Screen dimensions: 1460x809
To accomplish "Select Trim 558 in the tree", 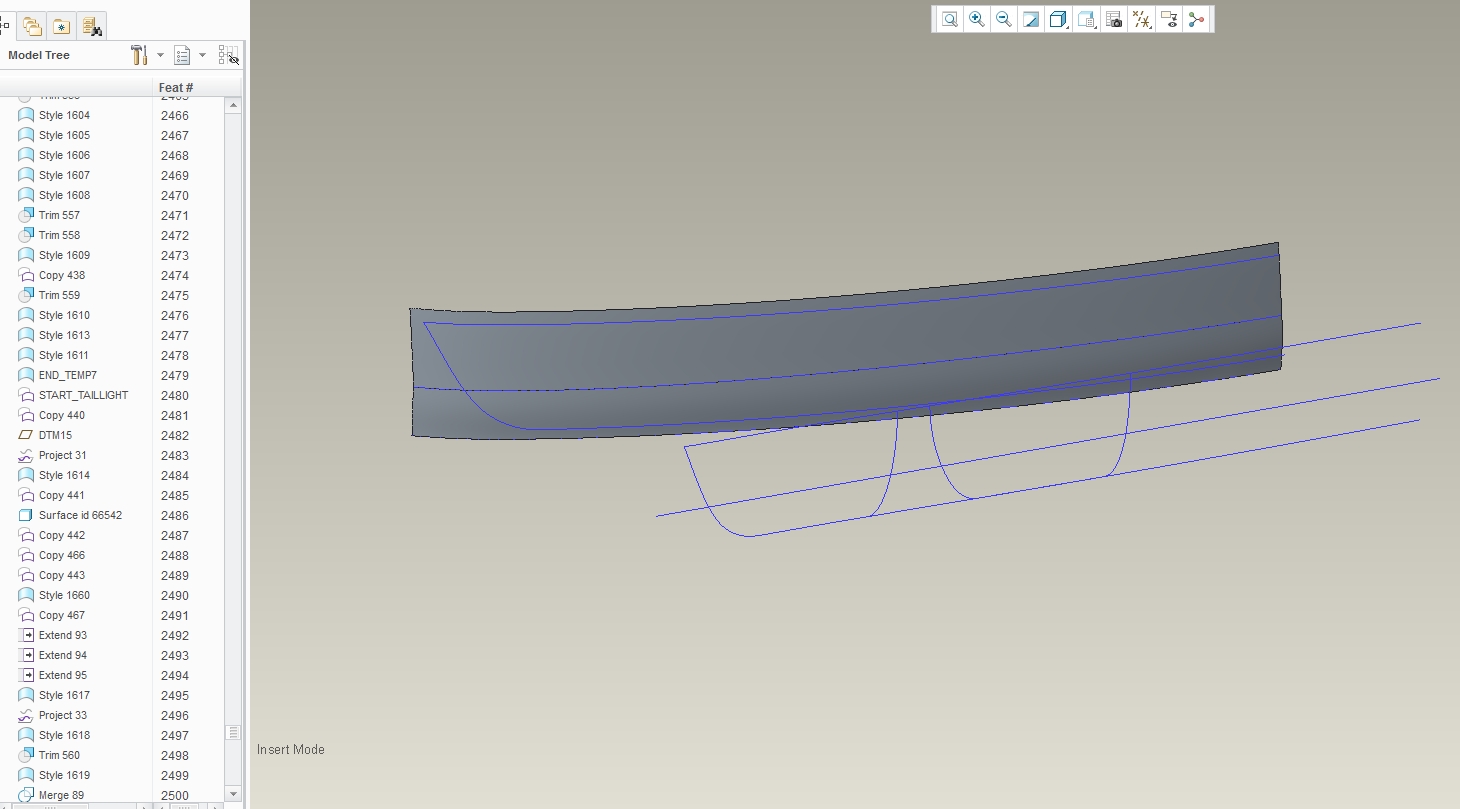I will coord(59,235).
